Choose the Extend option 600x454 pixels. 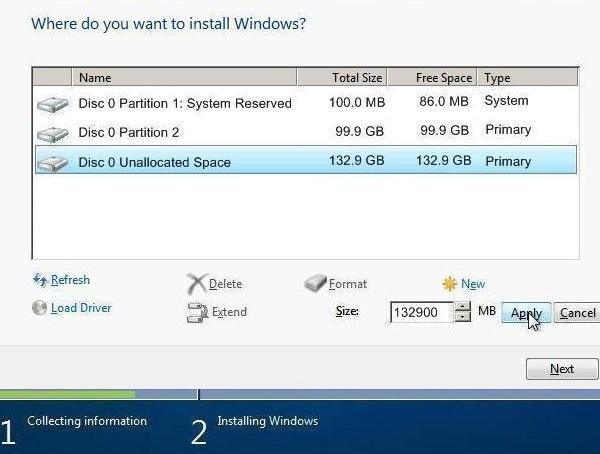pyautogui.click(x=229, y=312)
